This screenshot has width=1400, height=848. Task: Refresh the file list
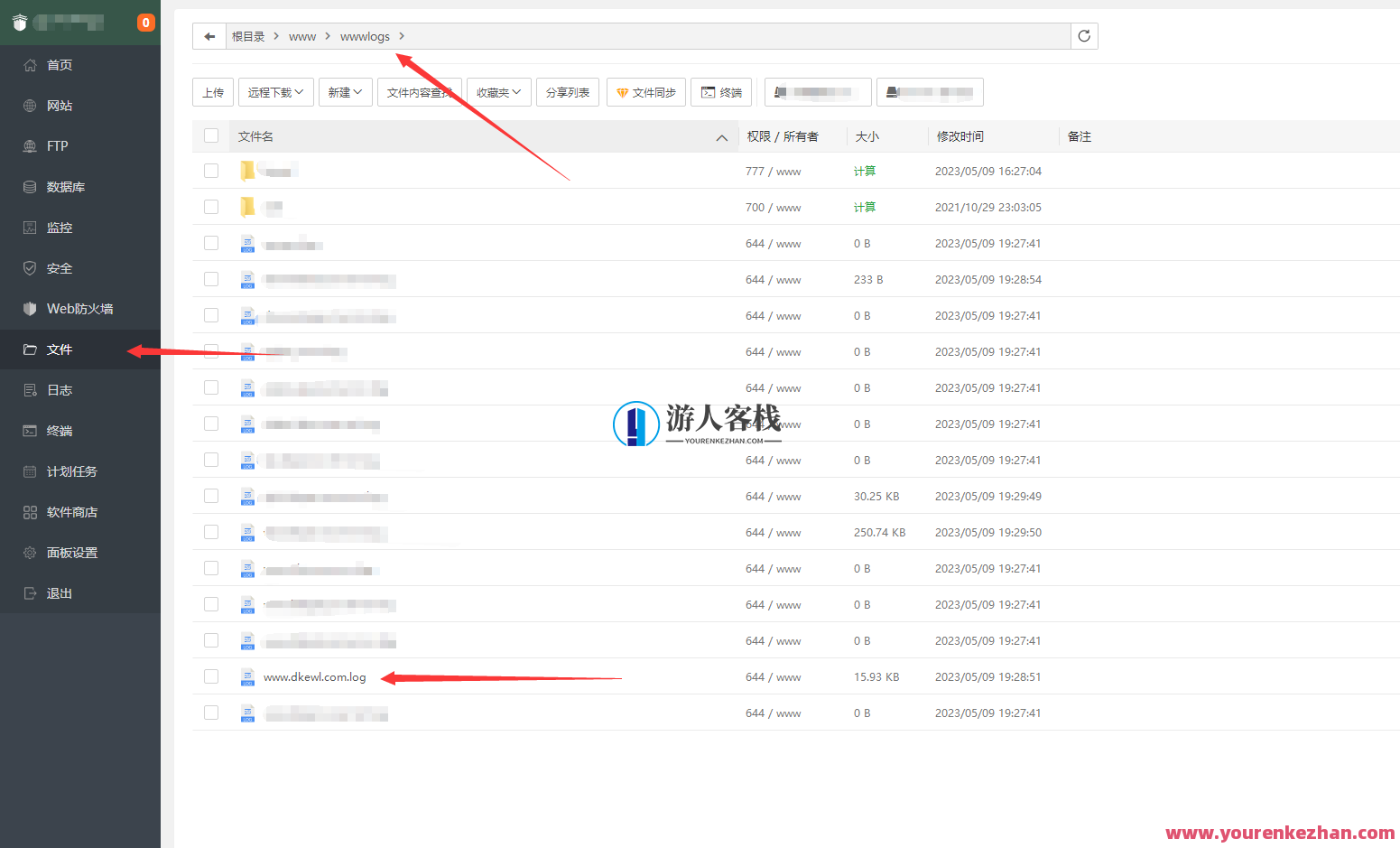(x=1083, y=36)
